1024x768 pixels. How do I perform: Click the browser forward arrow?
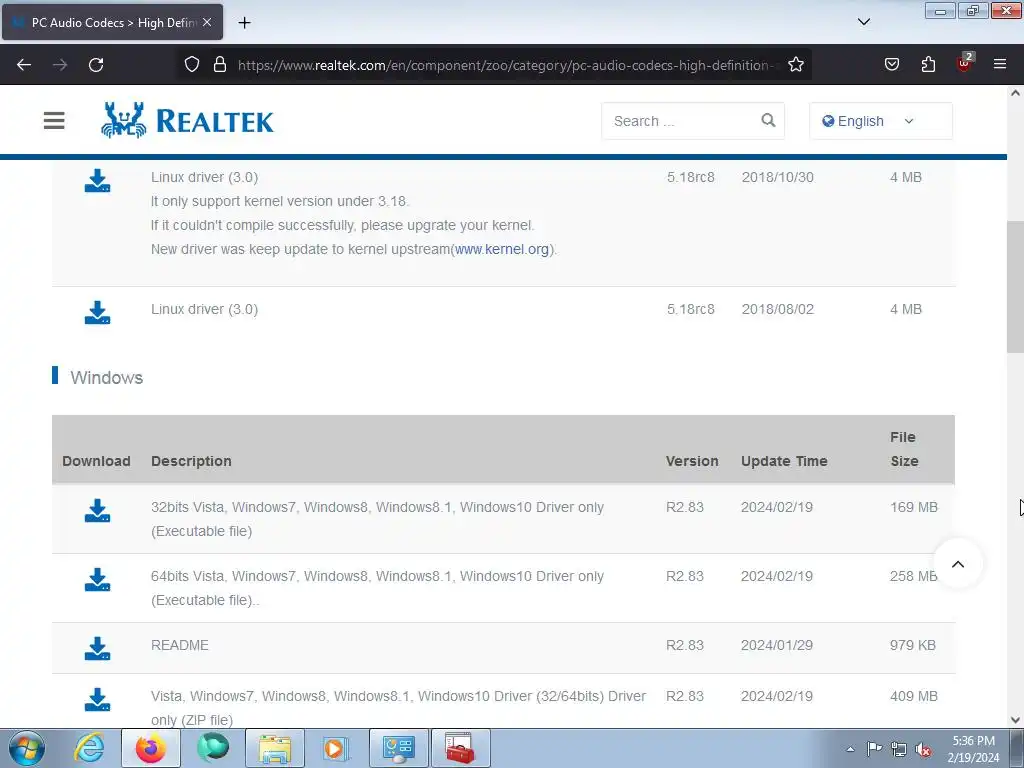[x=60, y=65]
